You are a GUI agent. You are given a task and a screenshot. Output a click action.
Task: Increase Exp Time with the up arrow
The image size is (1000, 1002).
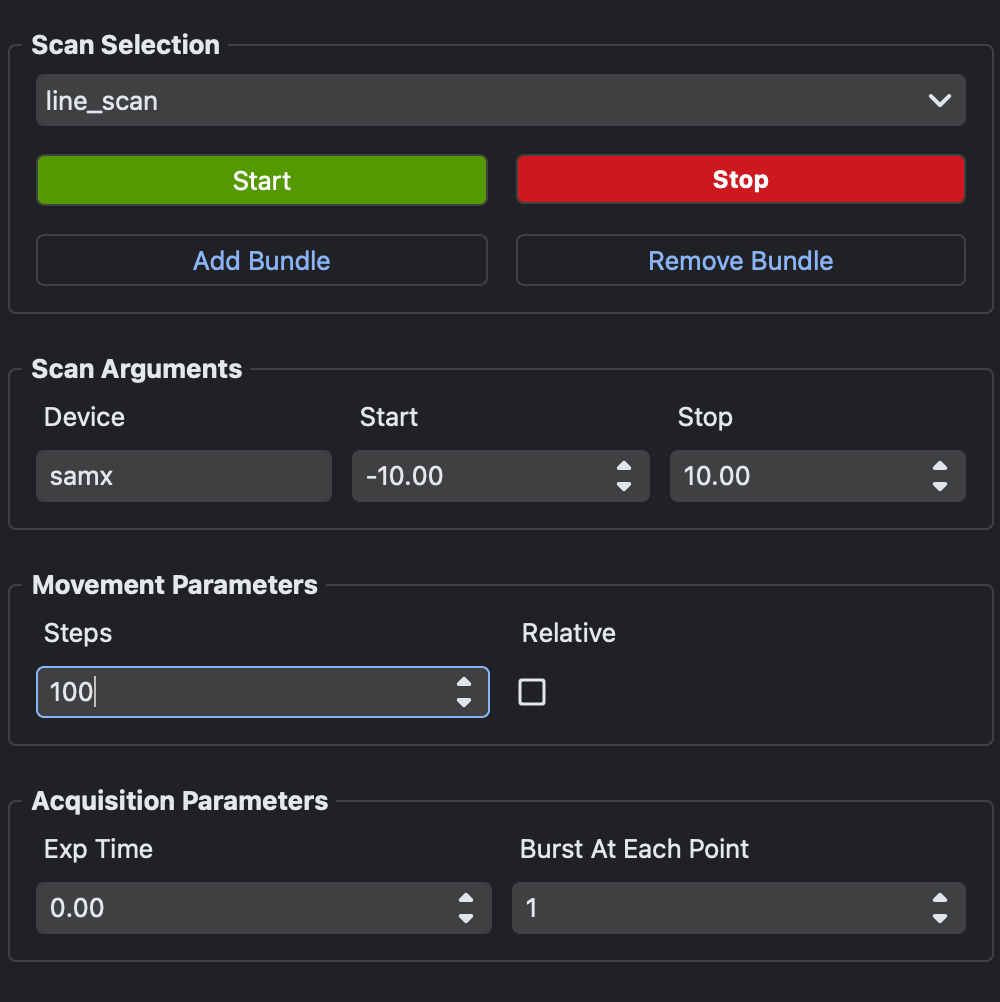465,899
